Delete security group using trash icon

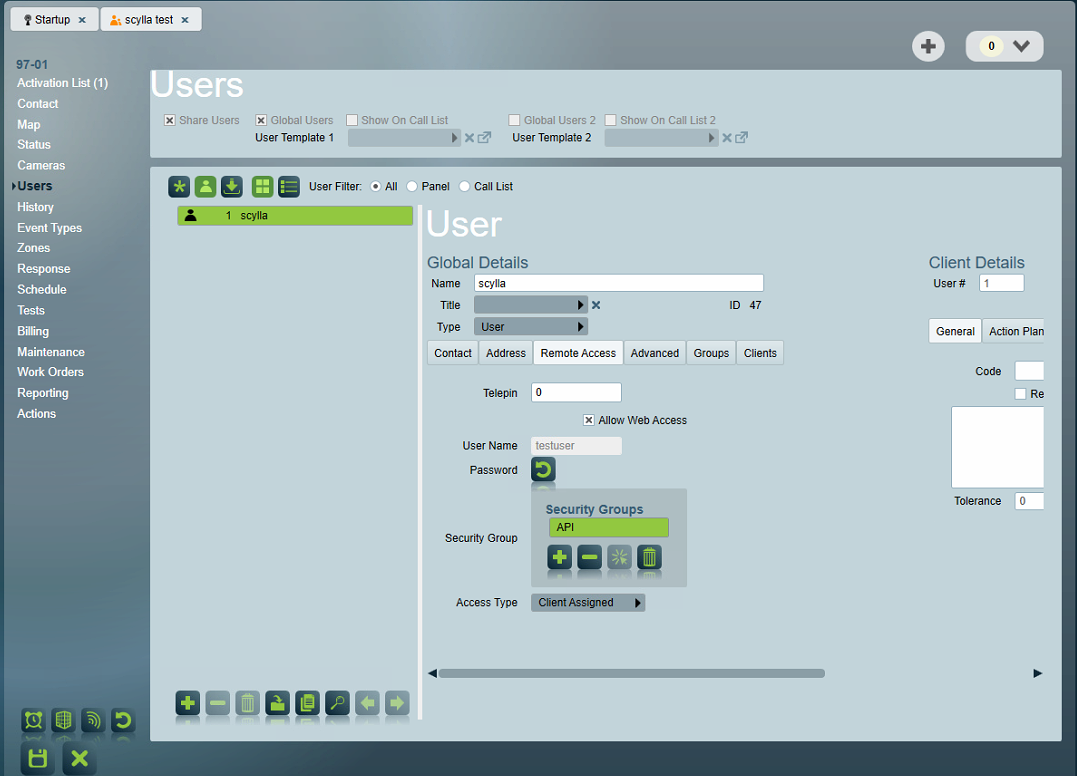pyautogui.click(x=649, y=557)
